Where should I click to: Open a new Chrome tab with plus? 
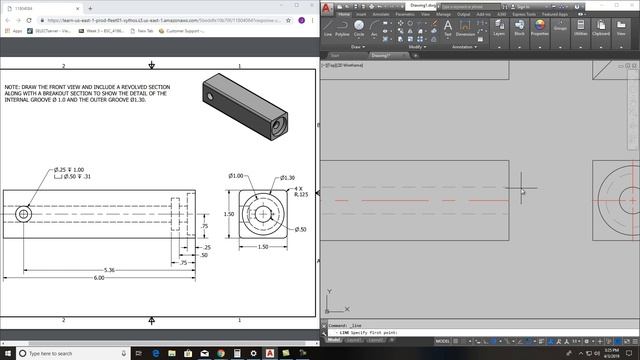click(x=90, y=8)
